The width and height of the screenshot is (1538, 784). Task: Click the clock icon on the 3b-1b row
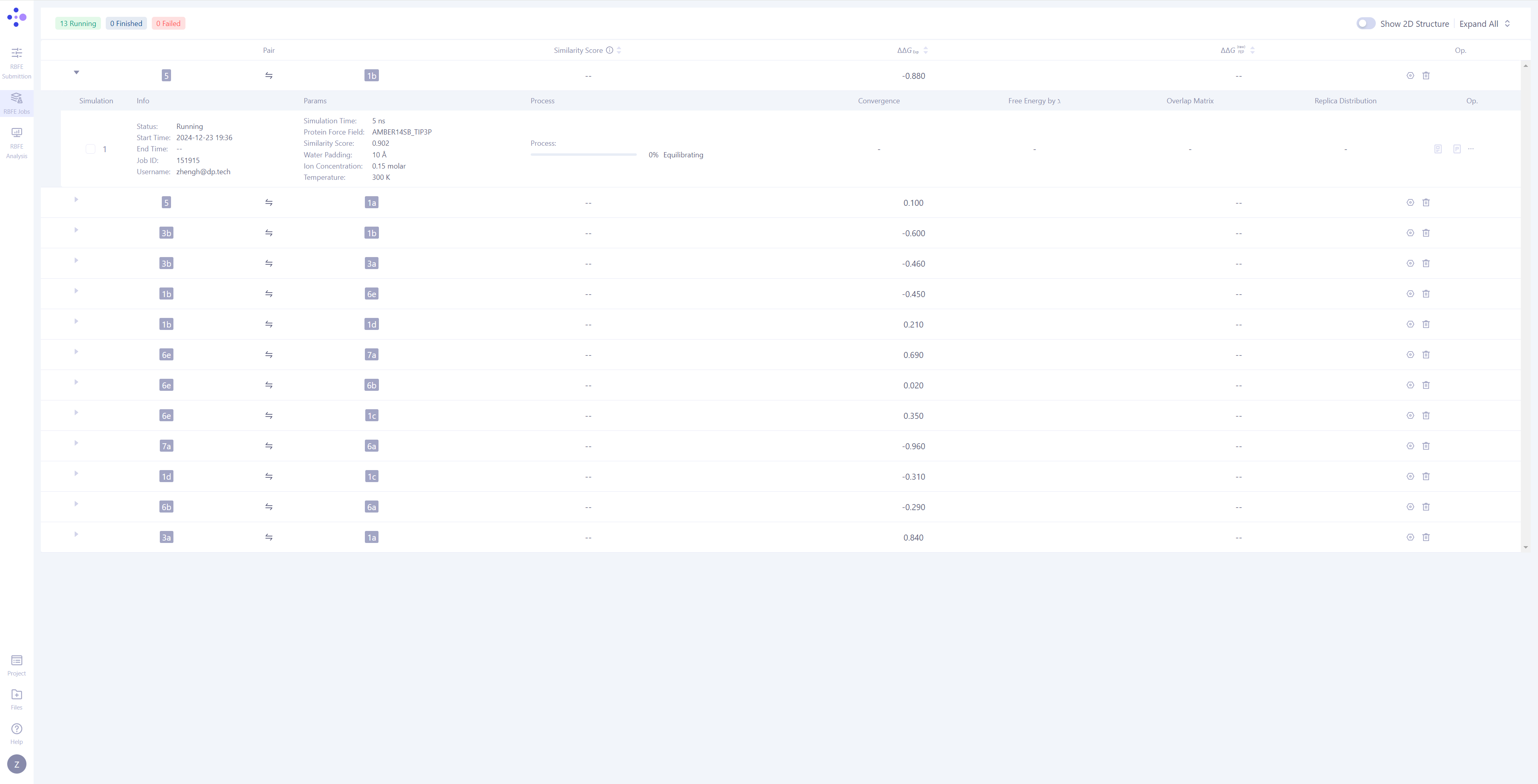[1410, 233]
